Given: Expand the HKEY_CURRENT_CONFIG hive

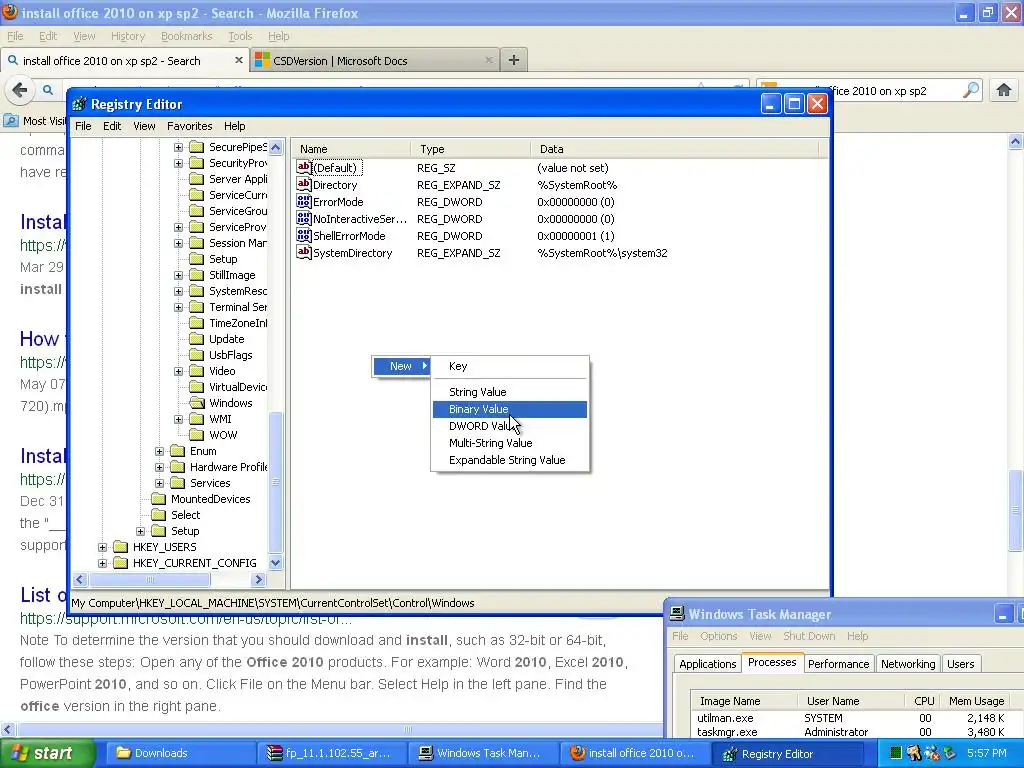Looking at the screenshot, I should tap(102, 563).
